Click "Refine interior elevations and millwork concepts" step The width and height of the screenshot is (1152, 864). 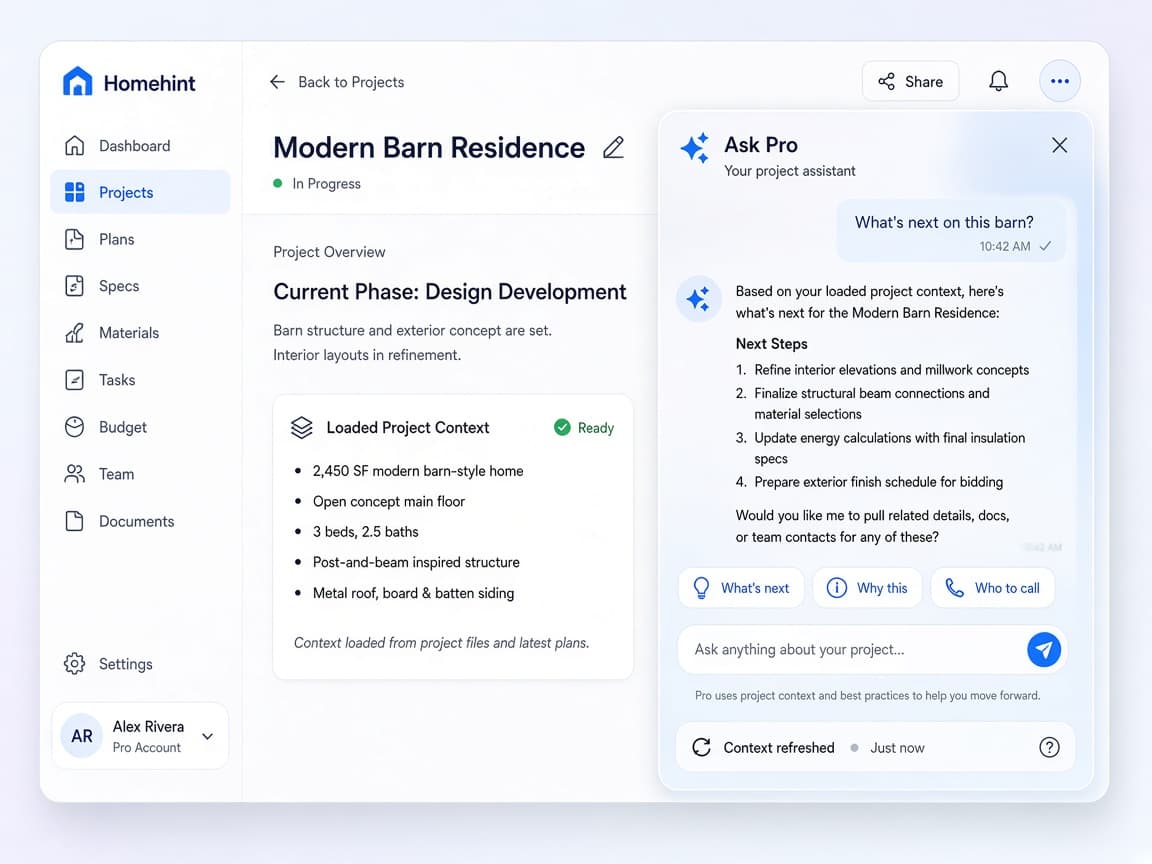coord(891,370)
